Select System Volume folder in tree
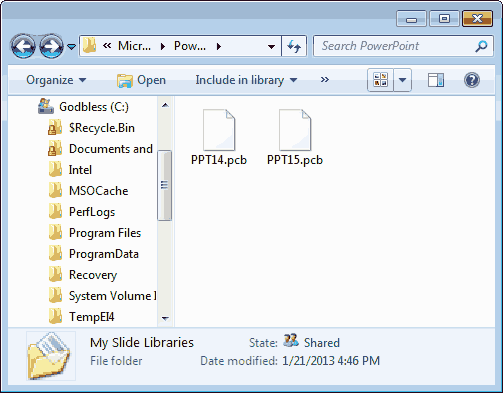Image resolution: width=503 pixels, height=393 pixels. pos(112,296)
